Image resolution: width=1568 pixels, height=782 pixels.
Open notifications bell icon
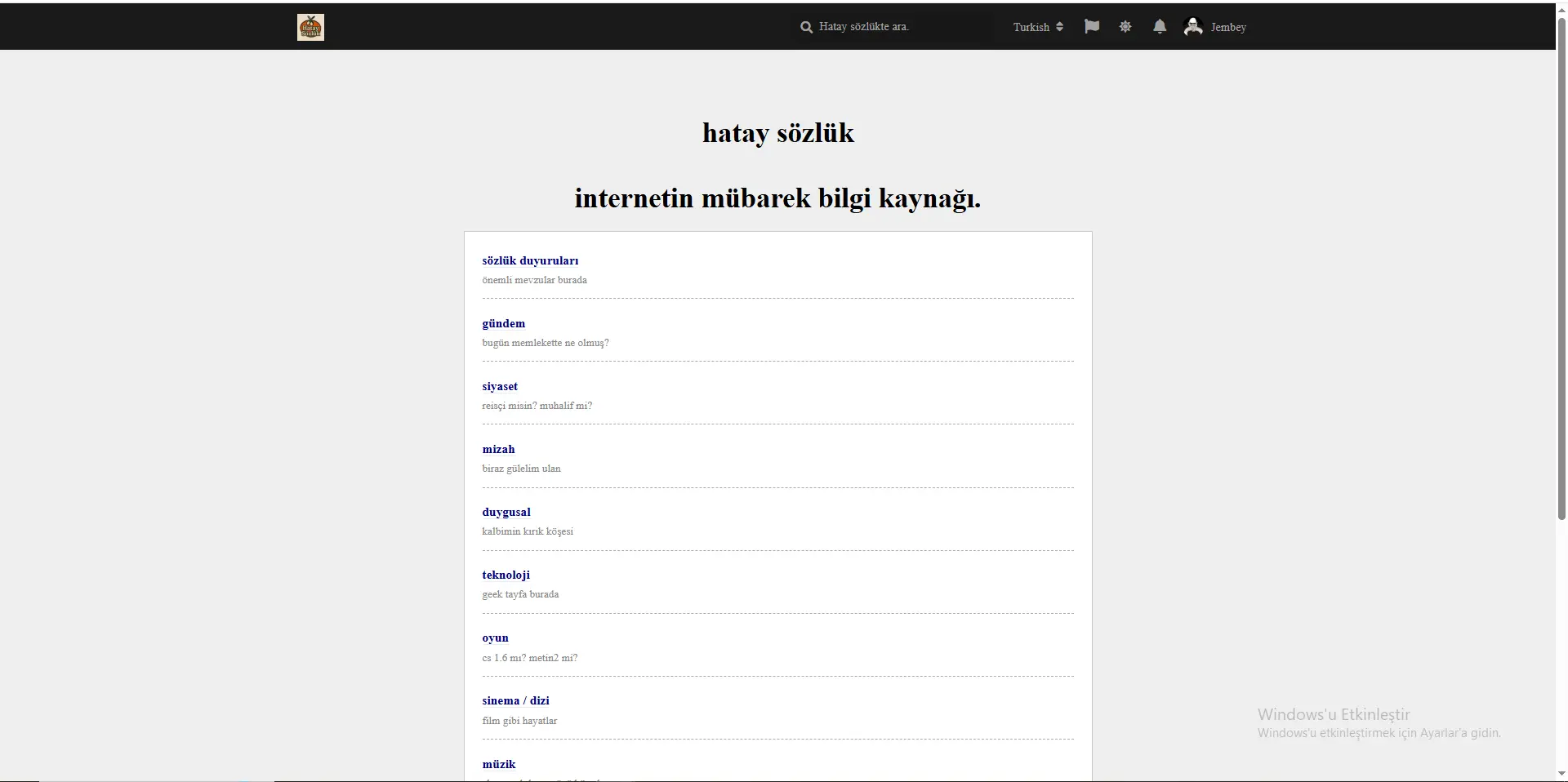(1160, 26)
